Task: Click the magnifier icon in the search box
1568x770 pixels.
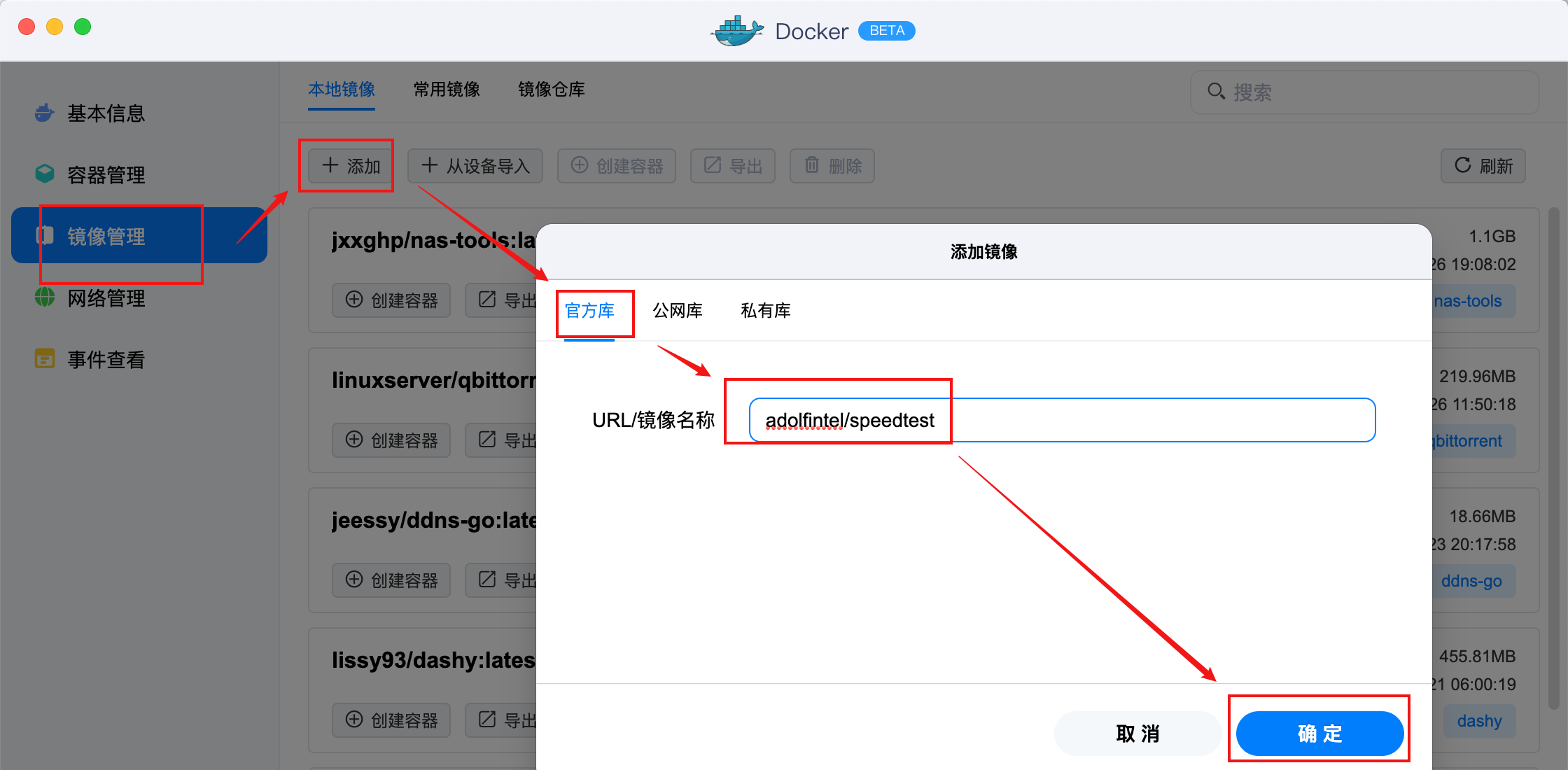Action: [1216, 92]
